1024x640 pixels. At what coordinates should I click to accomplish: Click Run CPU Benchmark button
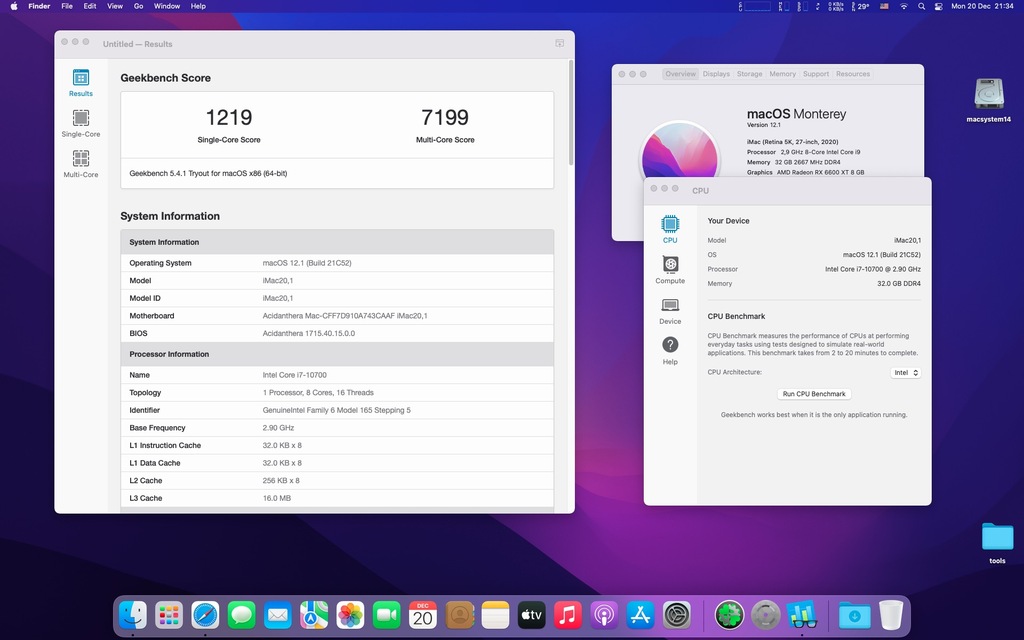tap(814, 394)
